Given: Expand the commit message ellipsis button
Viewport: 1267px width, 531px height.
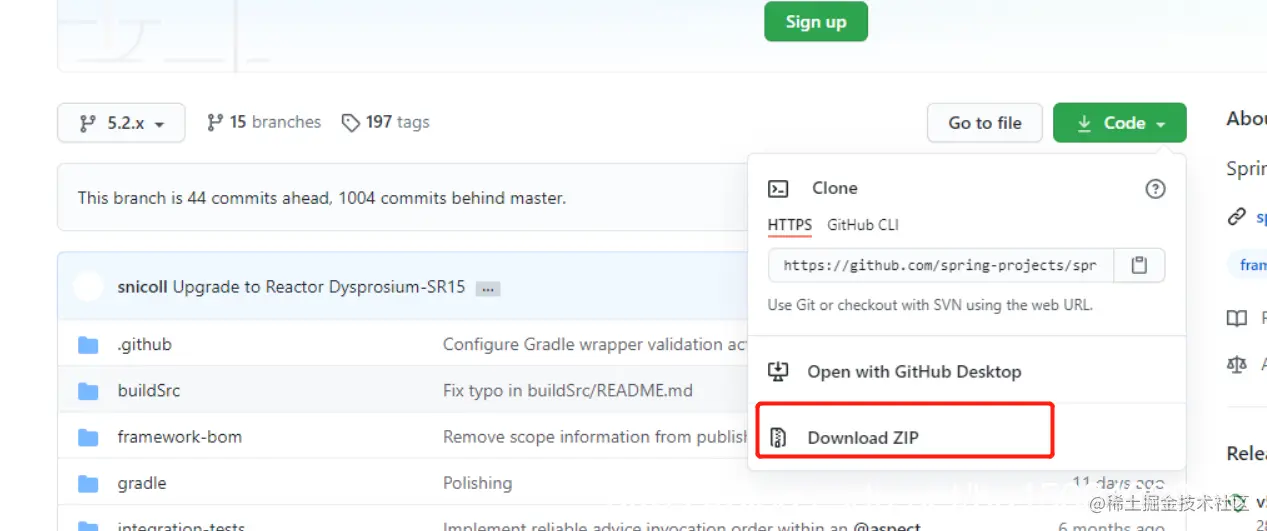Looking at the screenshot, I should click(488, 288).
